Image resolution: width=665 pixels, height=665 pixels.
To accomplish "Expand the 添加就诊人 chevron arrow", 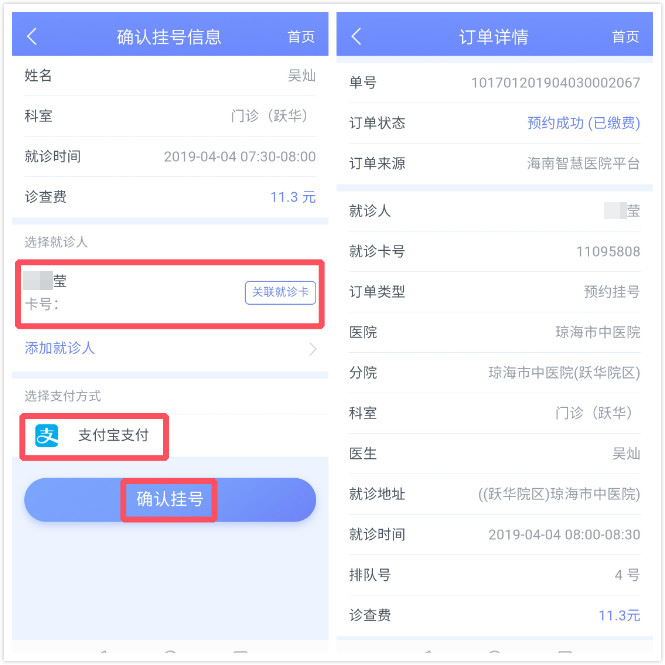I will tap(313, 349).
